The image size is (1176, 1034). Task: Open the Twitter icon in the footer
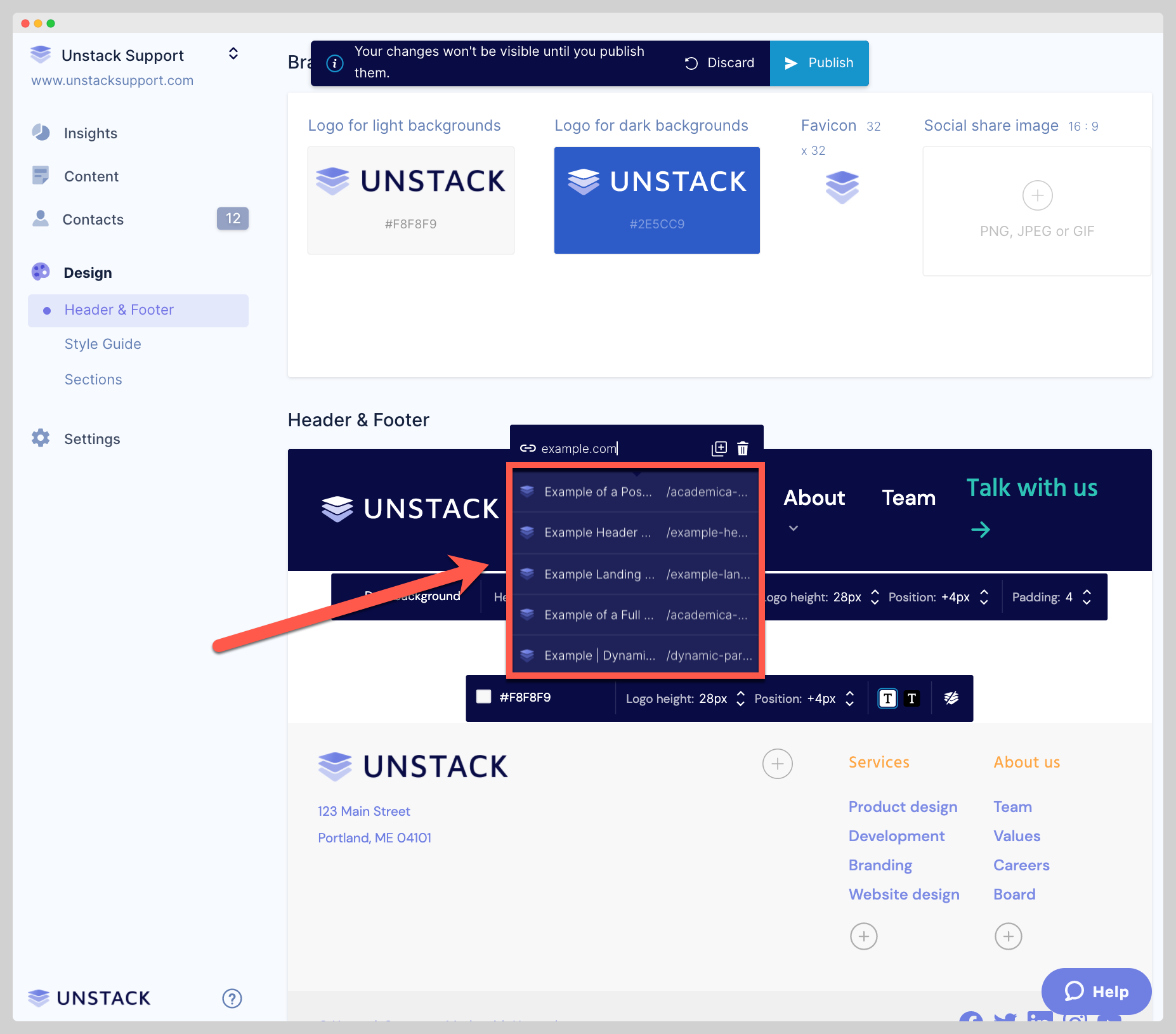pyautogui.click(x=1005, y=1019)
